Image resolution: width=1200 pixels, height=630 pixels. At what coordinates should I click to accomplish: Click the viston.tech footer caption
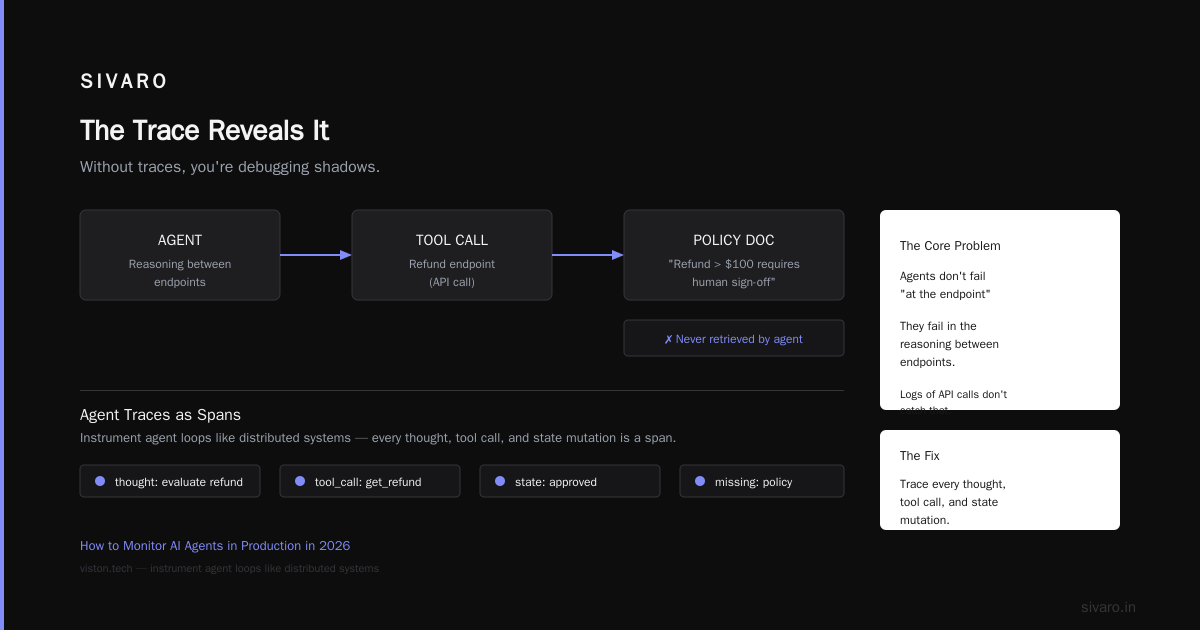point(229,568)
